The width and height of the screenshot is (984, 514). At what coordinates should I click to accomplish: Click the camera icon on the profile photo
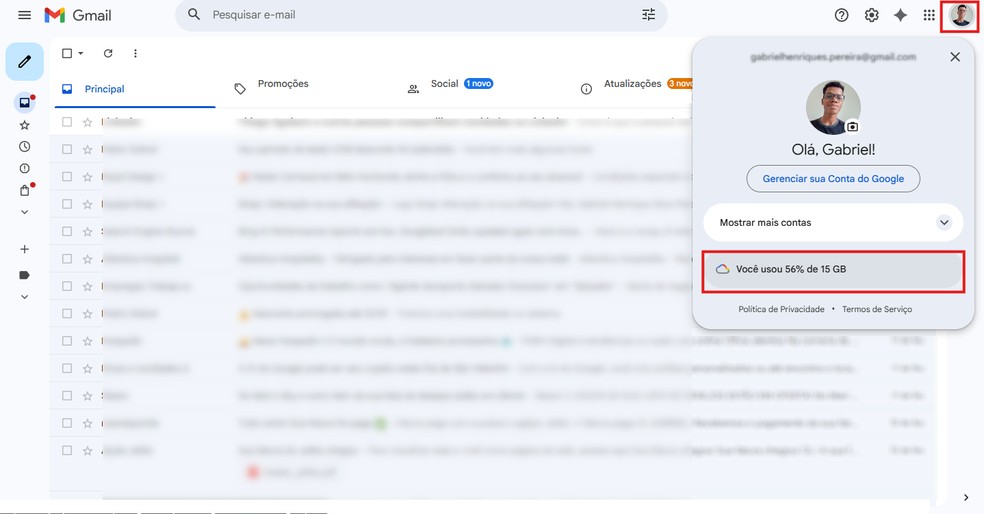click(852, 127)
